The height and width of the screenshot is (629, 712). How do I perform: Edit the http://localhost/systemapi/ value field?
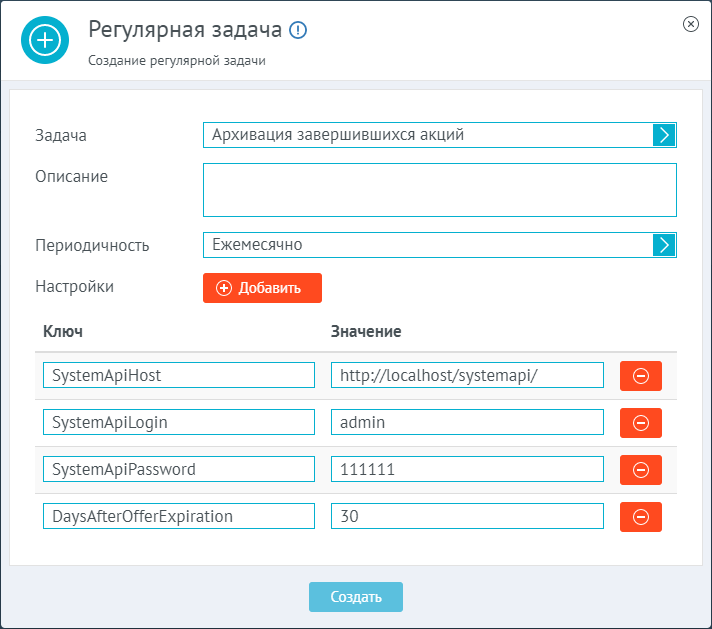[467, 375]
